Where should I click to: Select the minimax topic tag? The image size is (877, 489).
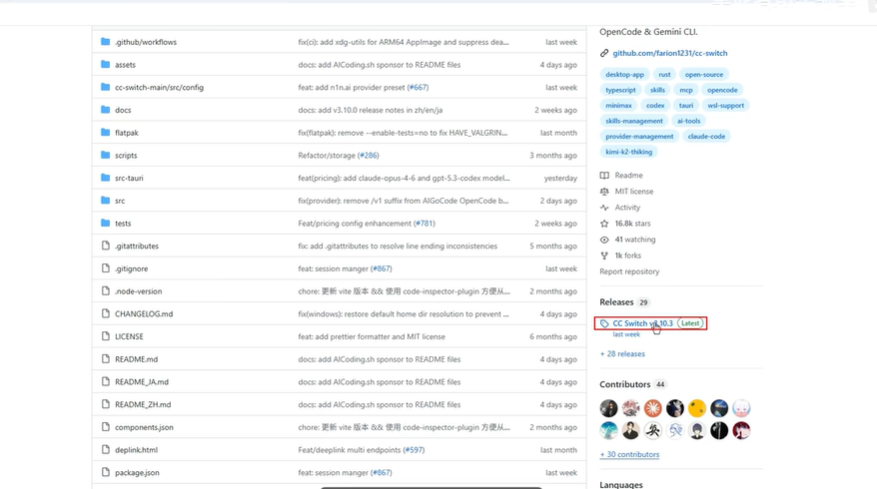click(x=618, y=105)
